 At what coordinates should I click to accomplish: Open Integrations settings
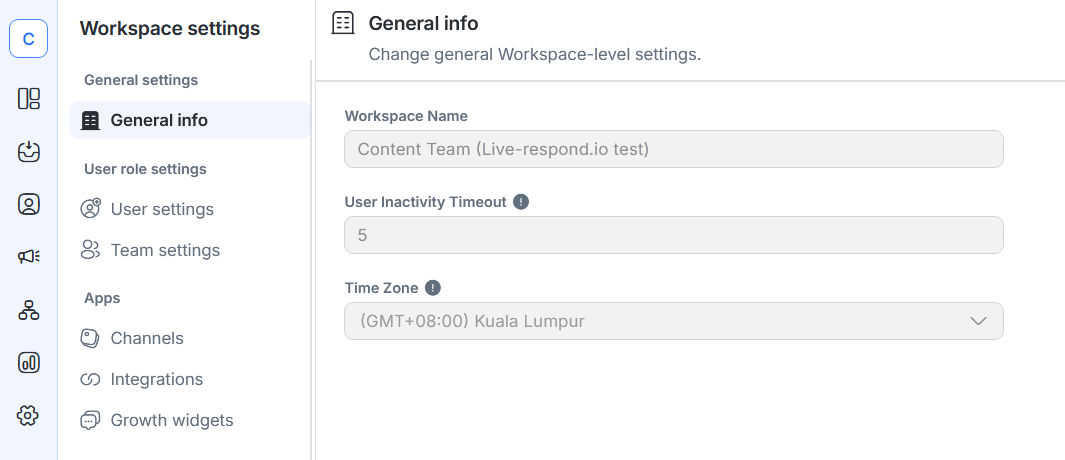tap(156, 379)
